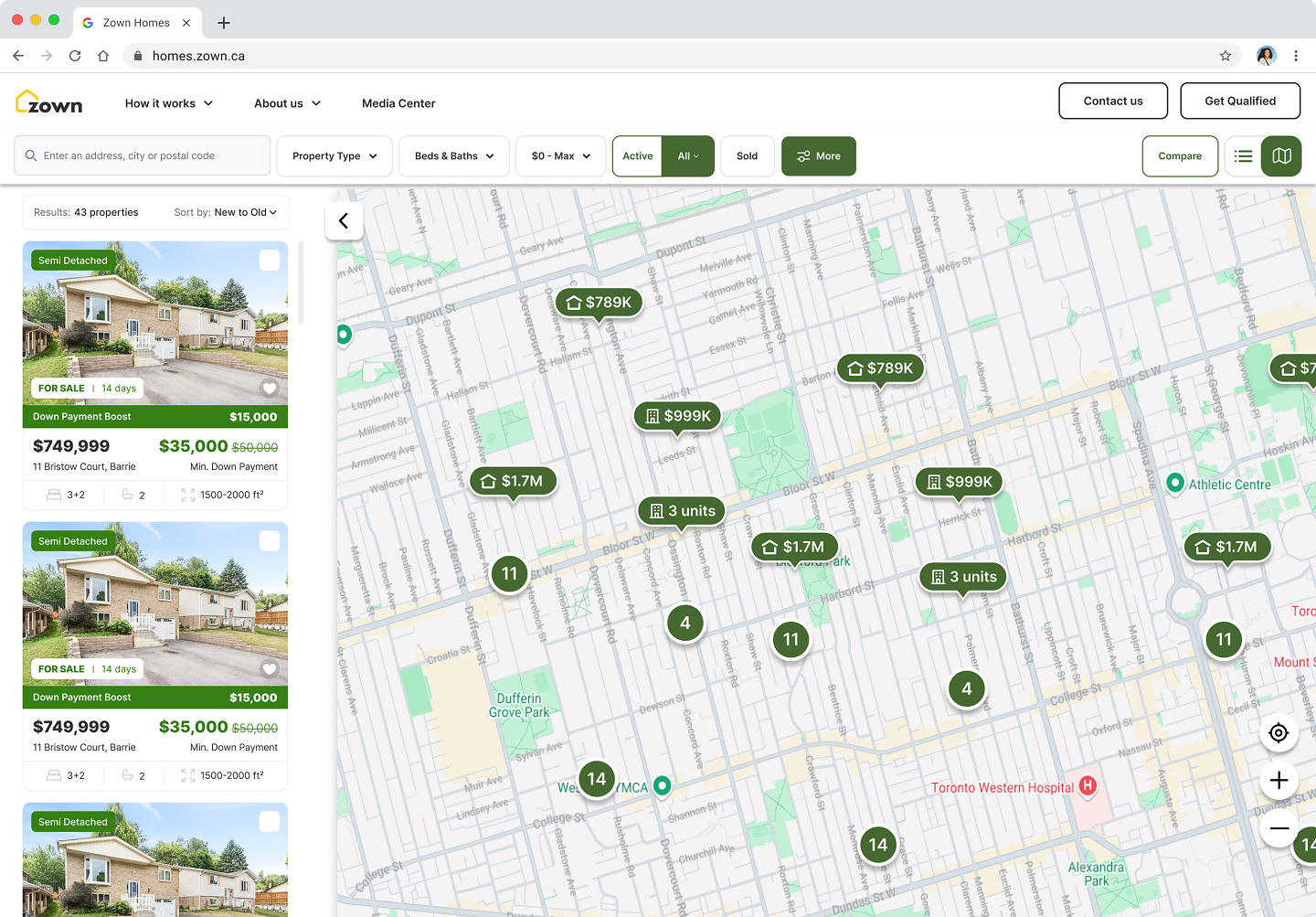Open the Beds & Baths dropdown
The width and height of the screenshot is (1316, 917).
point(454,156)
